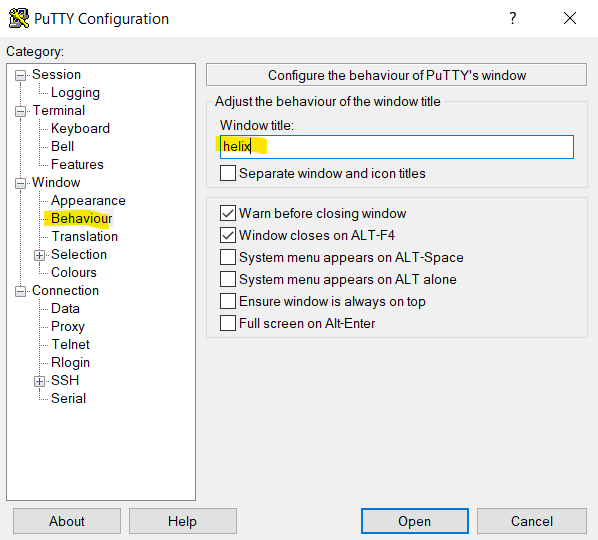Open the Appearance category
The width and height of the screenshot is (598, 540).
point(88,201)
